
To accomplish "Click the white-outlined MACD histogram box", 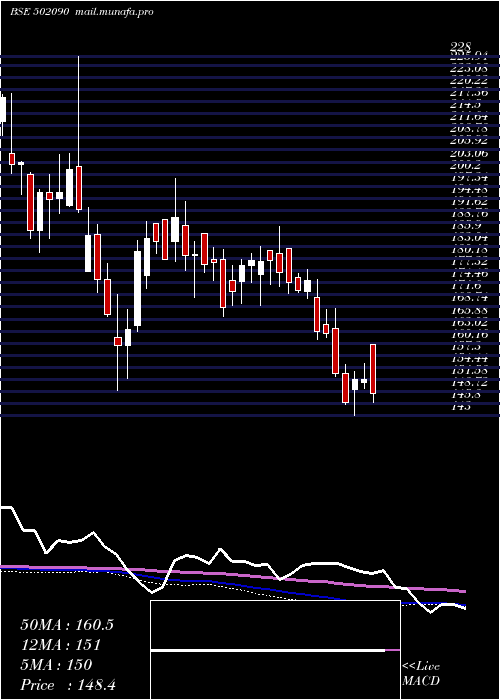I will 275,650.
